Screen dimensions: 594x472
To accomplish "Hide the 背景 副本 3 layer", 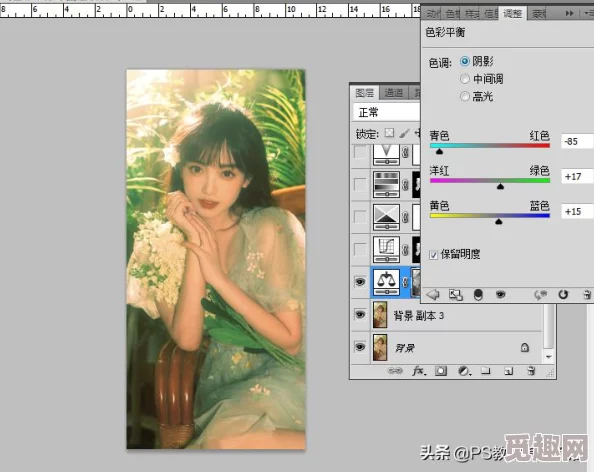I will [x=360, y=314].
